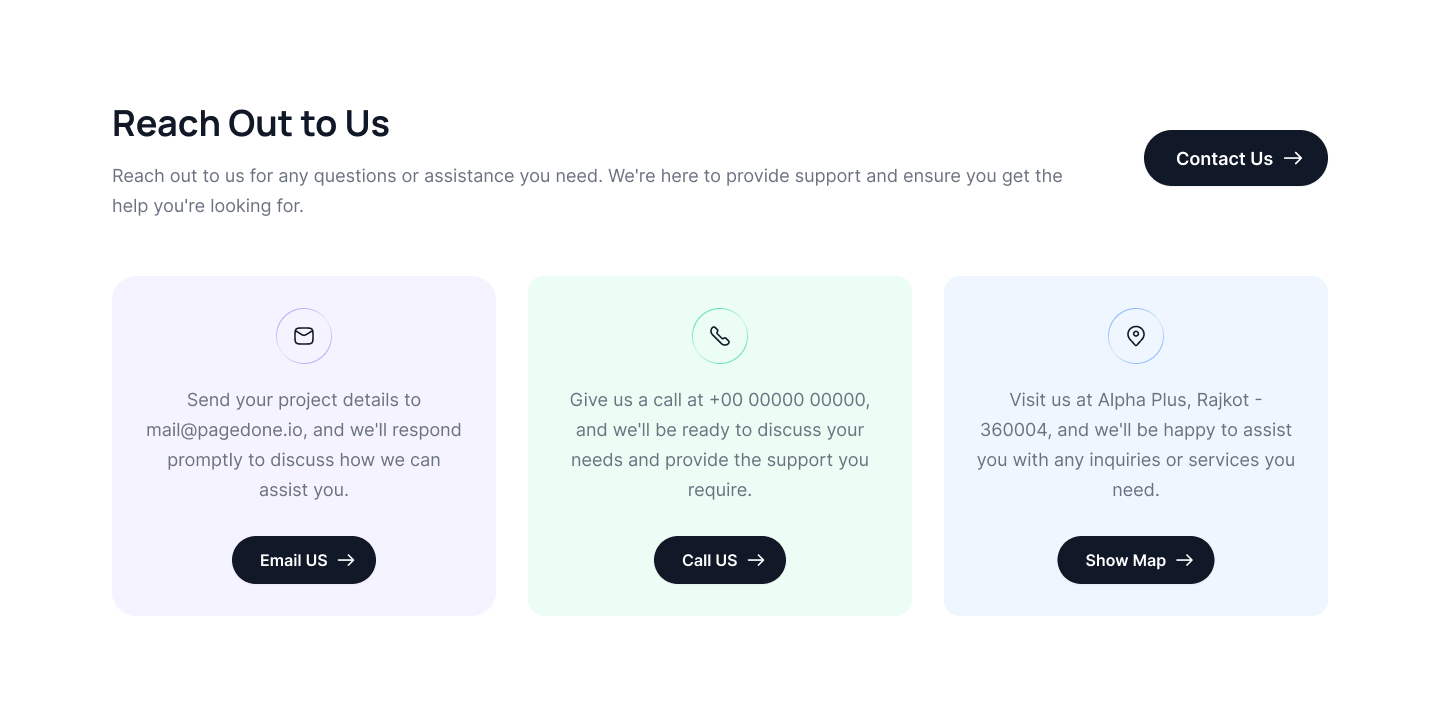Click "promptly to discuss how we can" text
The width and height of the screenshot is (1440, 712).
tap(304, 460)
